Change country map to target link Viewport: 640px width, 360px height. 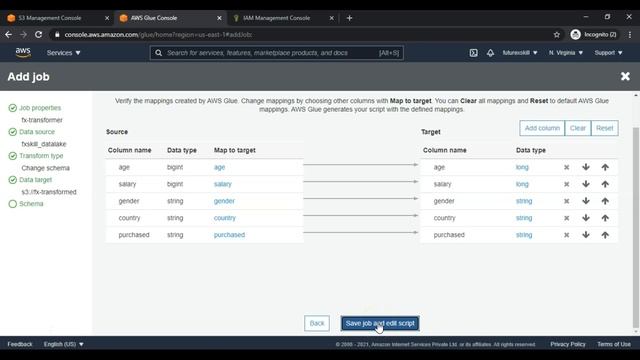tap(224, 218)
